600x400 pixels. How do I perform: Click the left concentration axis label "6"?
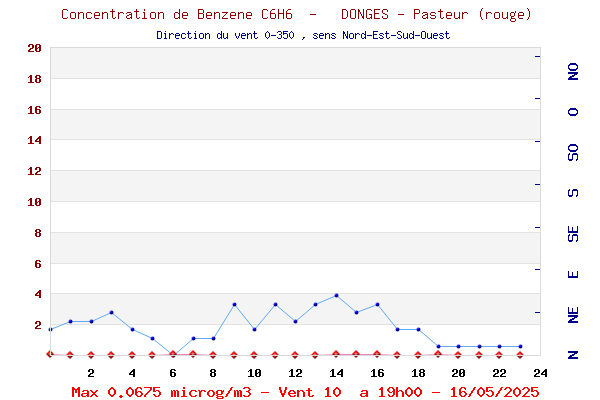(38, 264)
